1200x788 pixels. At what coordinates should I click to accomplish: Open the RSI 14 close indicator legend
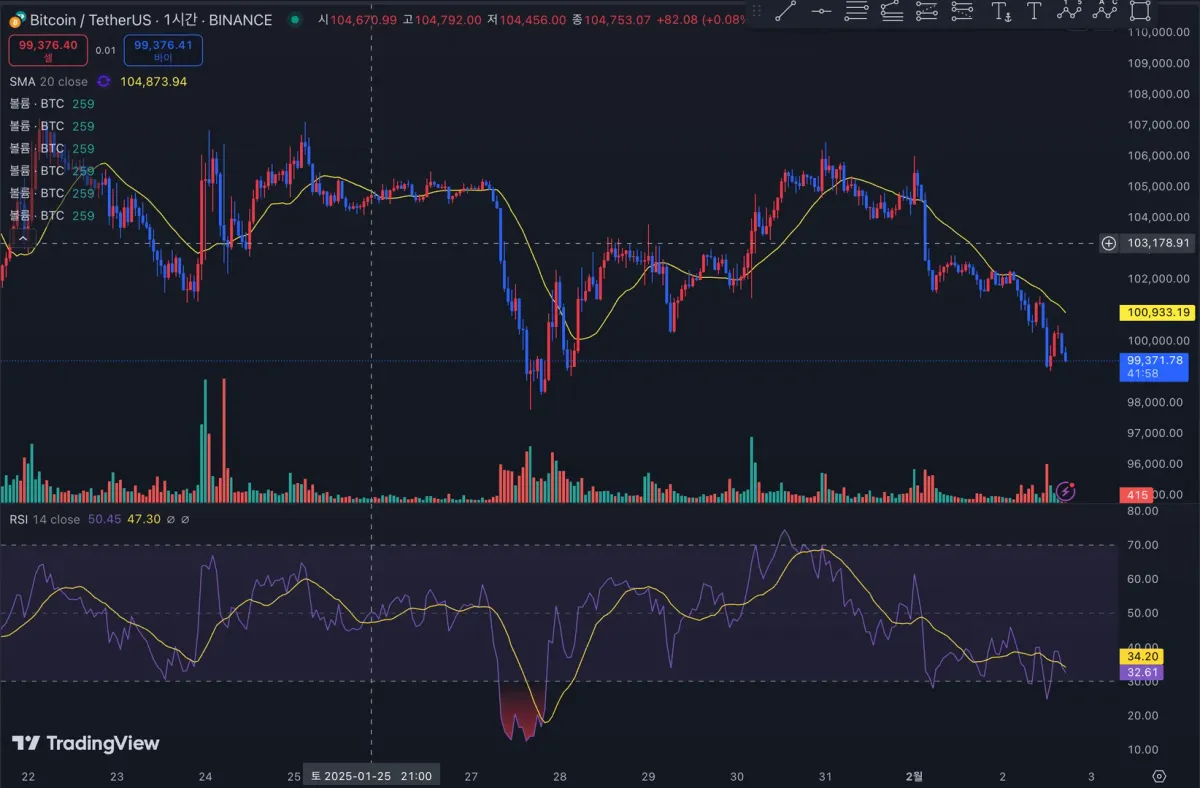pos(44,519)
